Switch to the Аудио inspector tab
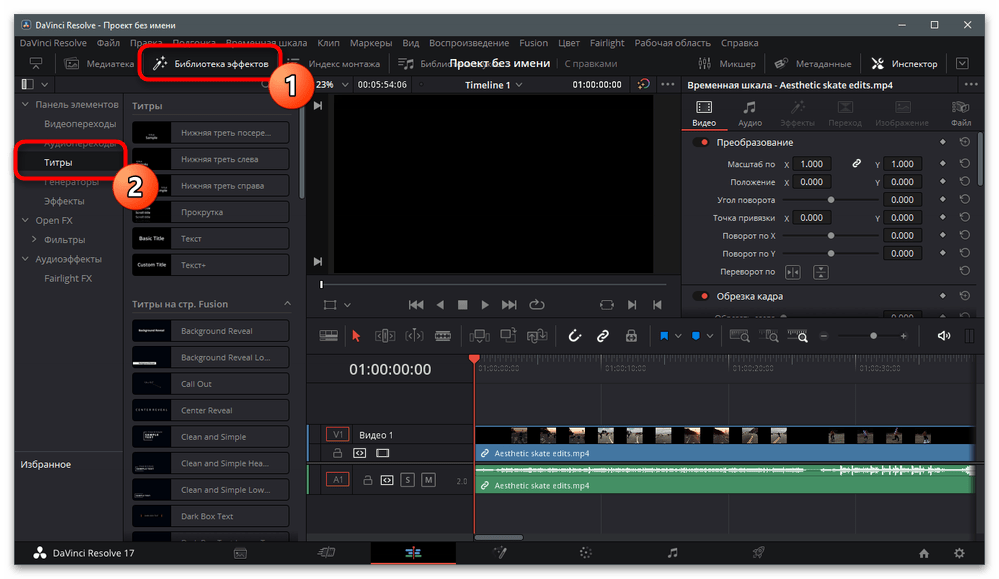The image size is (999, 579). 749,113
